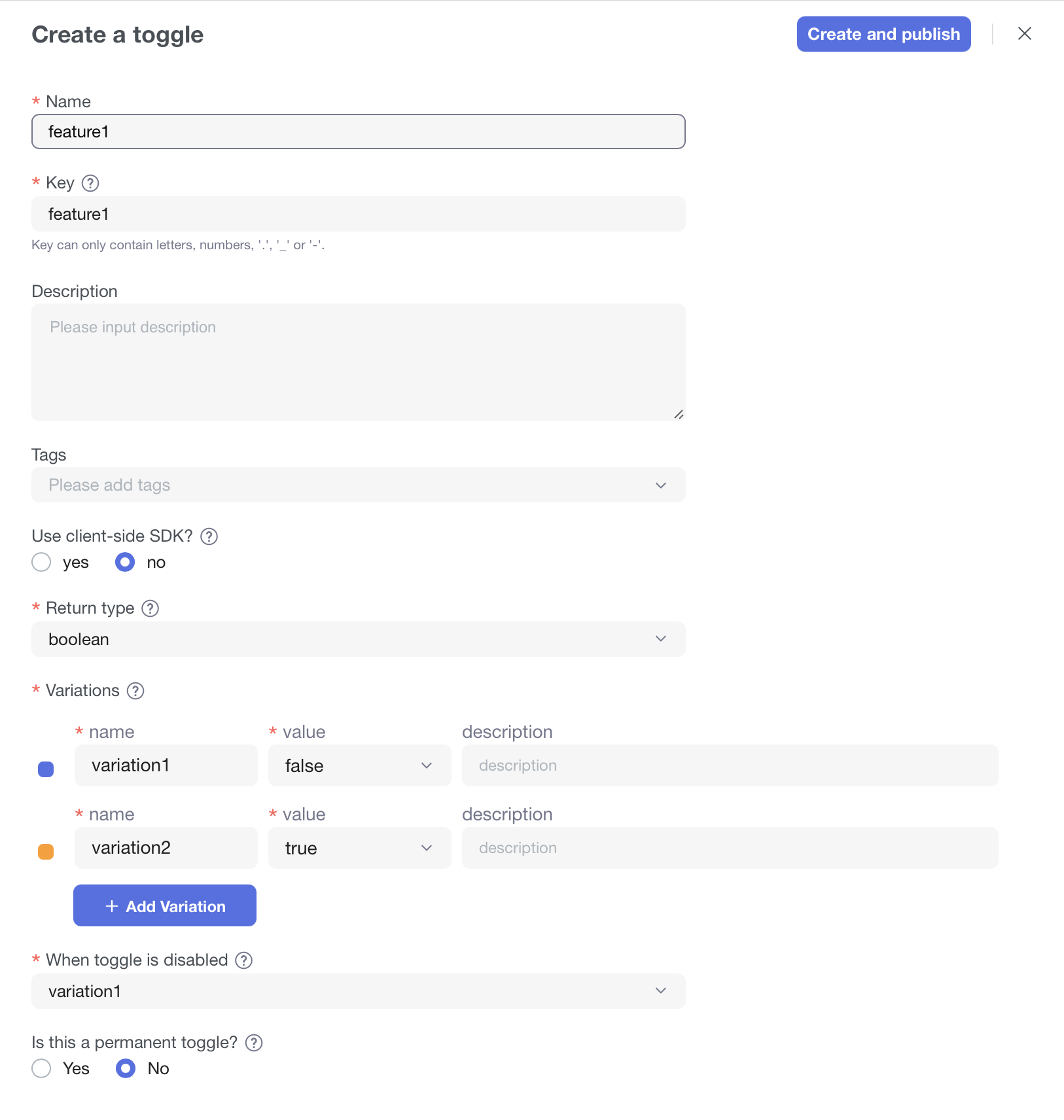Viewport: 1064px width, 1120px height.
Task: Click help icon for When toggle is disabled
Action: click(244, 960)
